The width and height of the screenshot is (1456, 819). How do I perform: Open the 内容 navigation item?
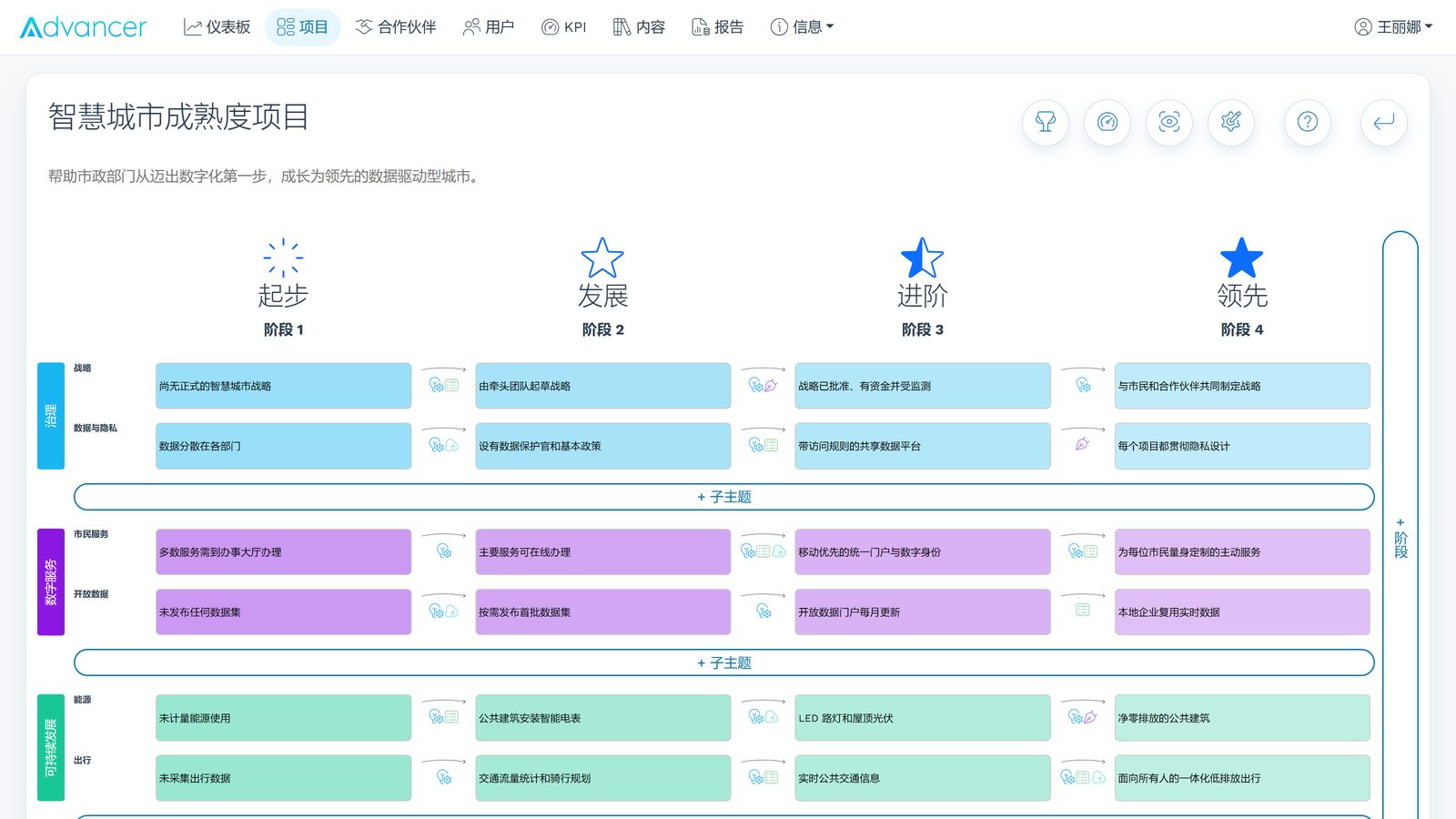(639, 27)
